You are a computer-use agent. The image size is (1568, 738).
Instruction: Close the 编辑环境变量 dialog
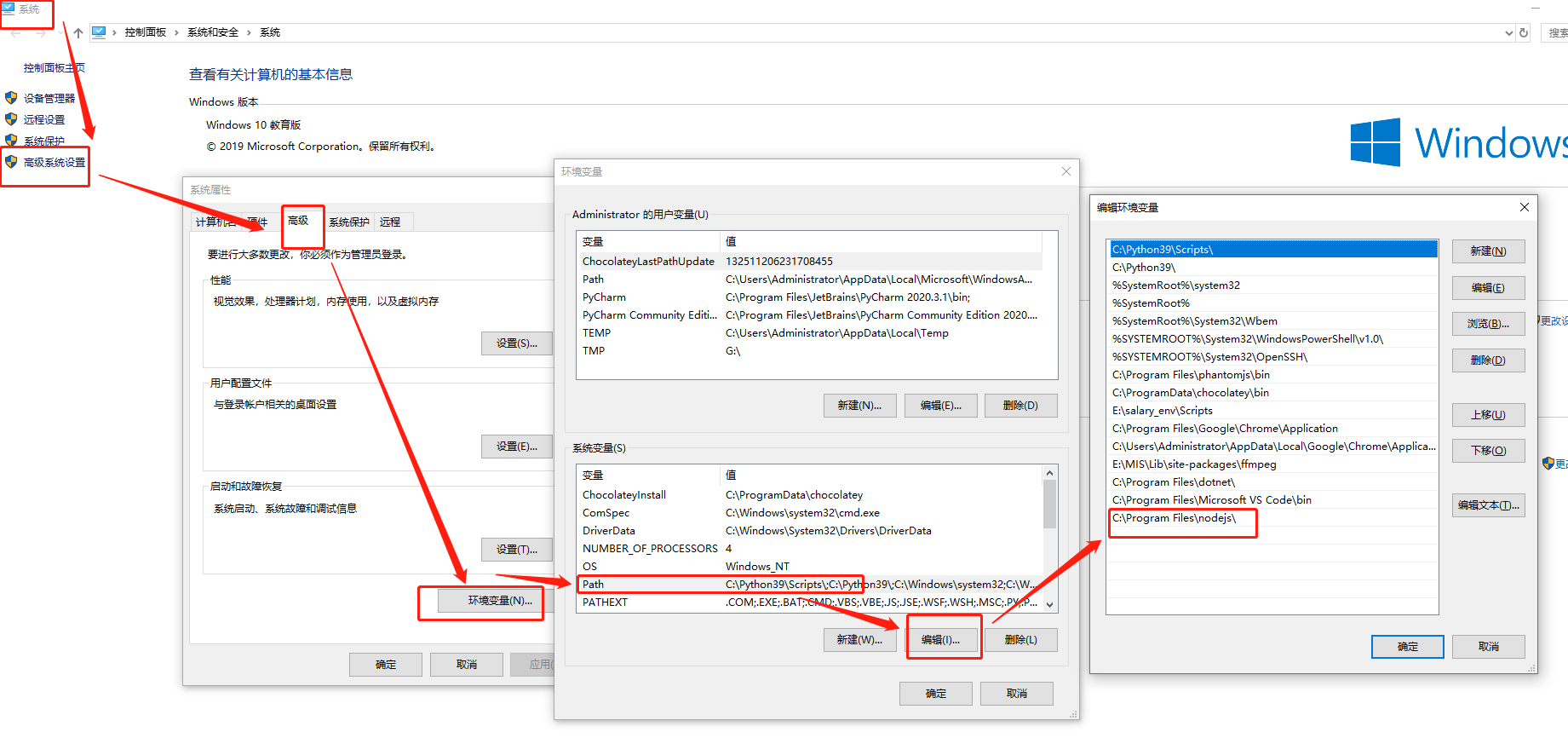[x=1525, y=207]
